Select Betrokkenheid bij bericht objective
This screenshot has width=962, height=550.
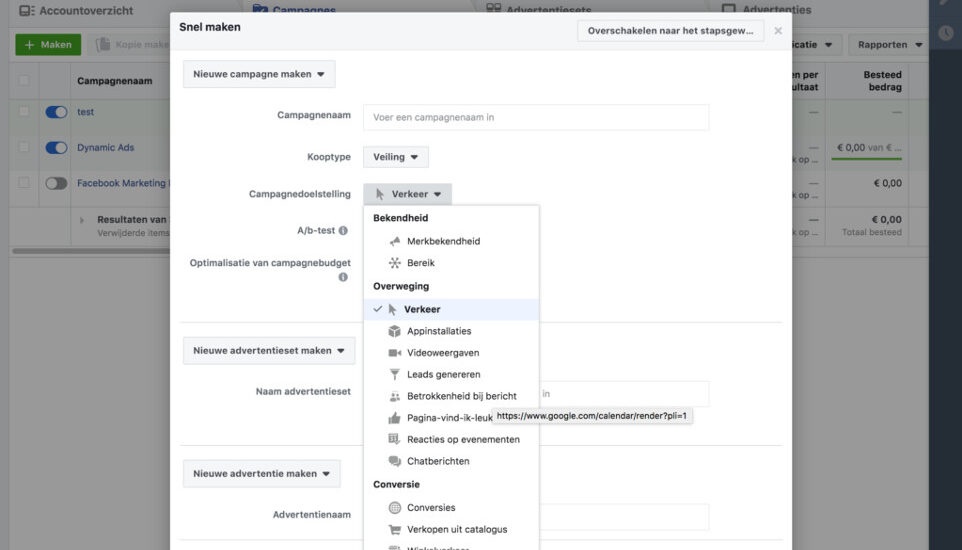pos(451,397)
